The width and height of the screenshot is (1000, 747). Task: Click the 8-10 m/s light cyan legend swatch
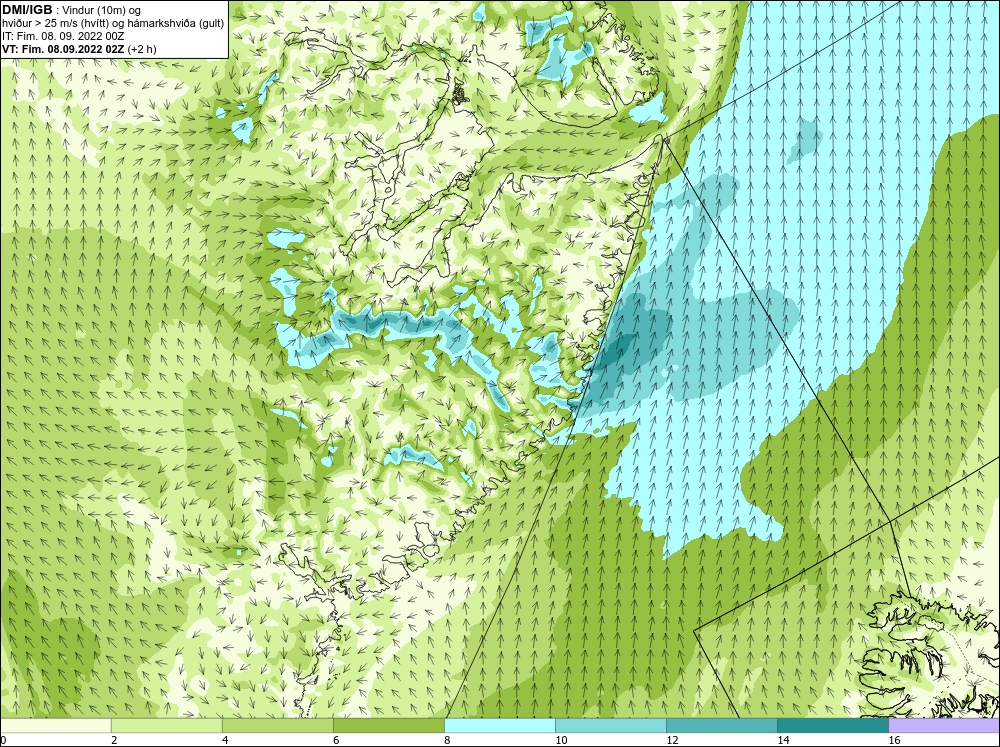click(x=499, y=726)
